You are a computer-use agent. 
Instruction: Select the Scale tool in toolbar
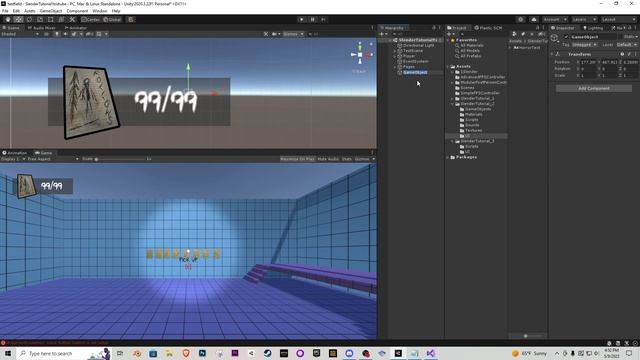click(40, 19)
